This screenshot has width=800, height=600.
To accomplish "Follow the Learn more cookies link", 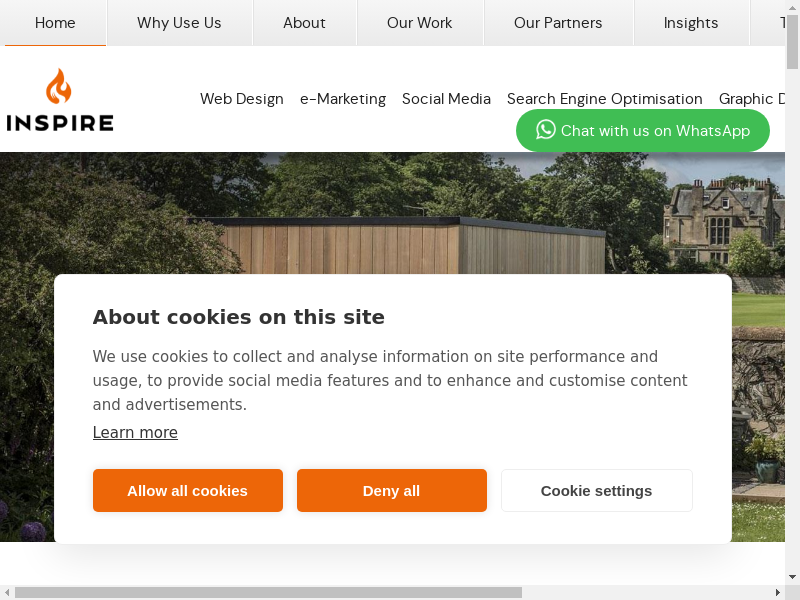I will [x=135, y=433].
